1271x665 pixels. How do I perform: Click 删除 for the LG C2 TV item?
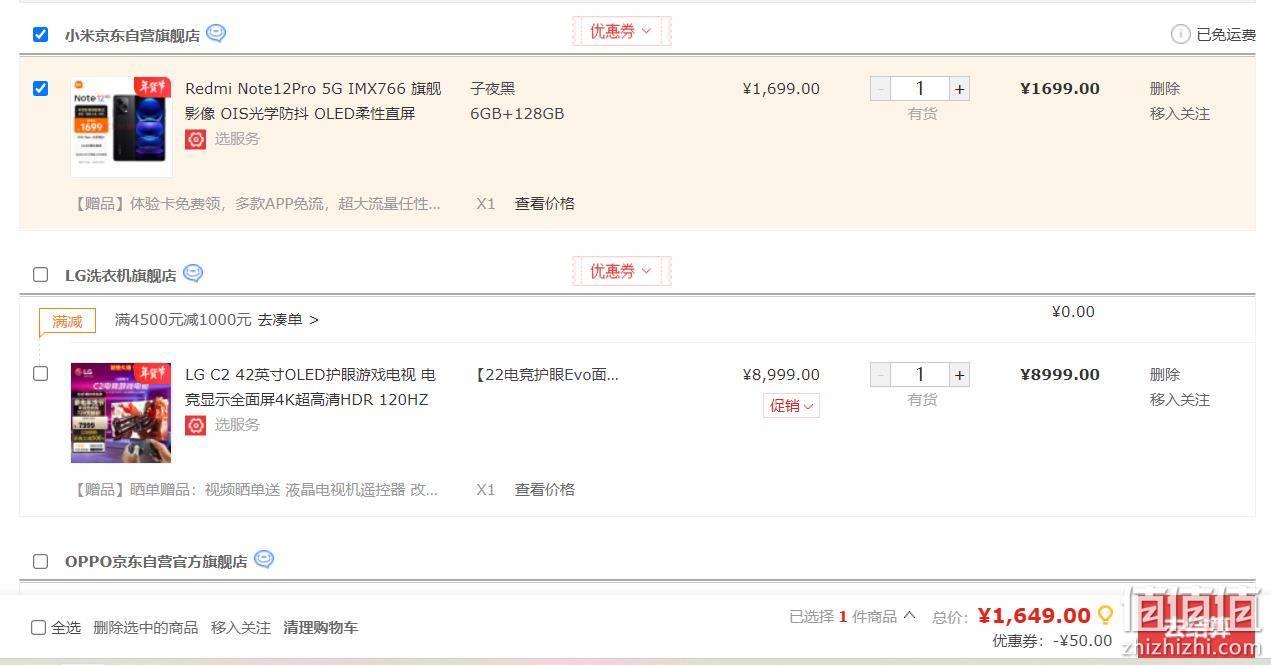(1165, 375)
